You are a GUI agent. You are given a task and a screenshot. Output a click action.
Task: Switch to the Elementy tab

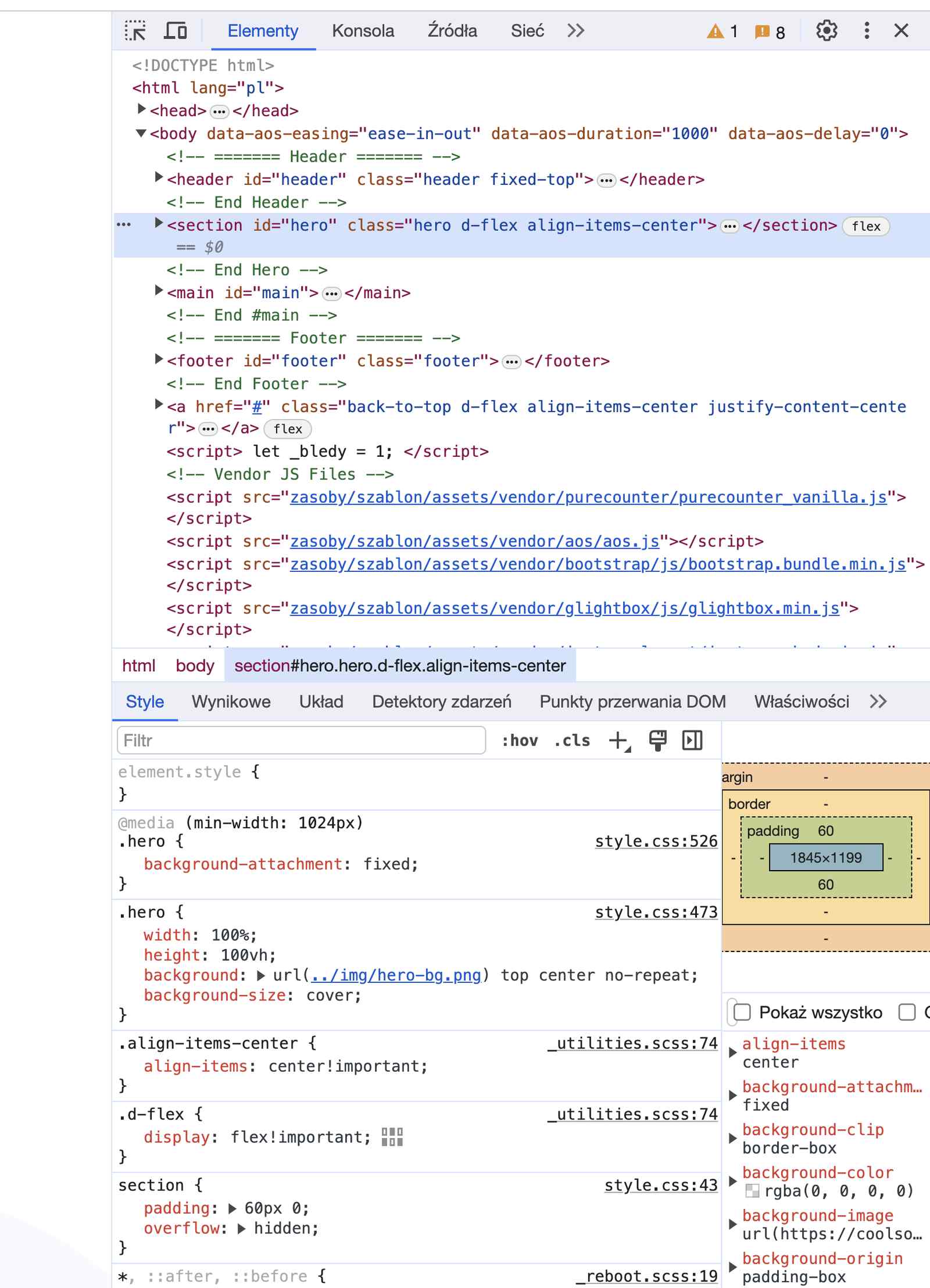[263, 31]
